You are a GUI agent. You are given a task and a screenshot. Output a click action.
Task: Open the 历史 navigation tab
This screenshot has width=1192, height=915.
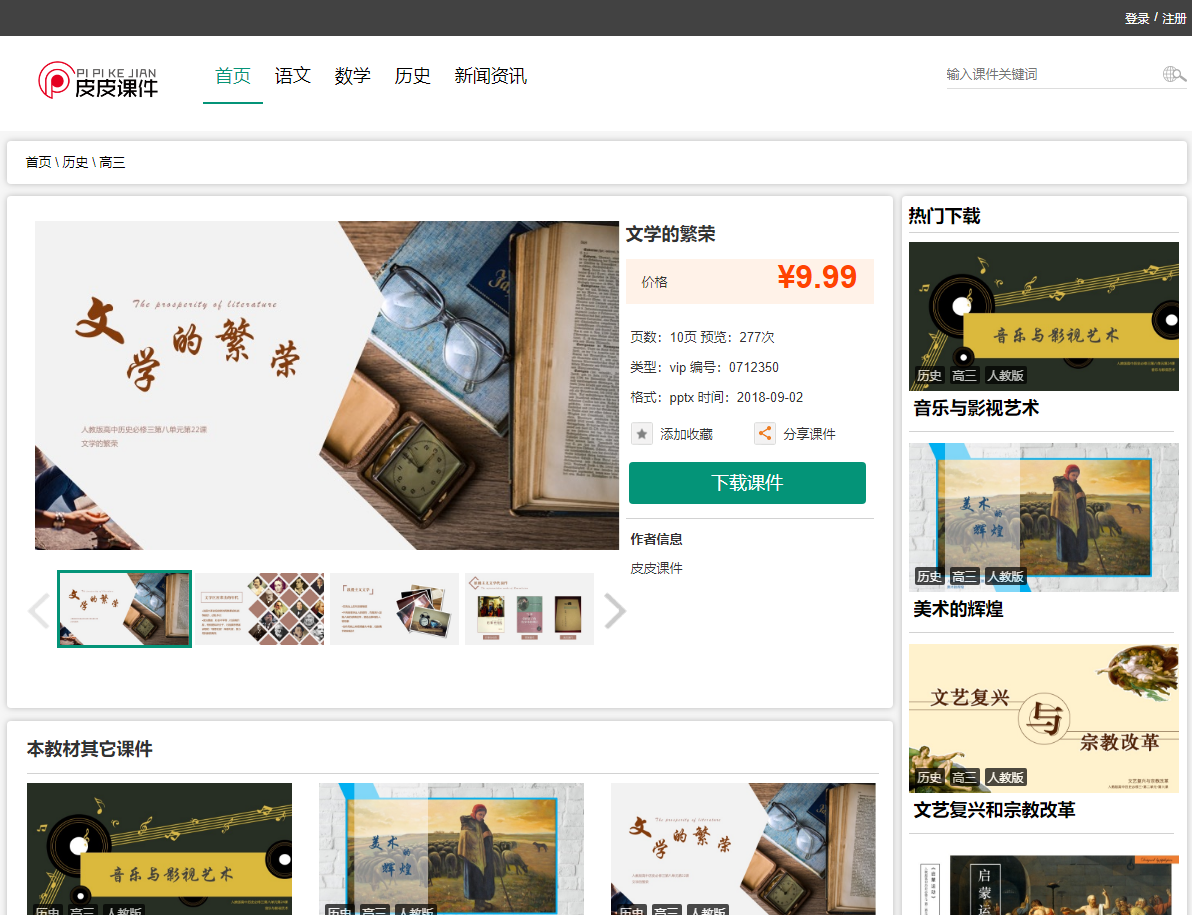pyautogui.click(x=413, y=76)
